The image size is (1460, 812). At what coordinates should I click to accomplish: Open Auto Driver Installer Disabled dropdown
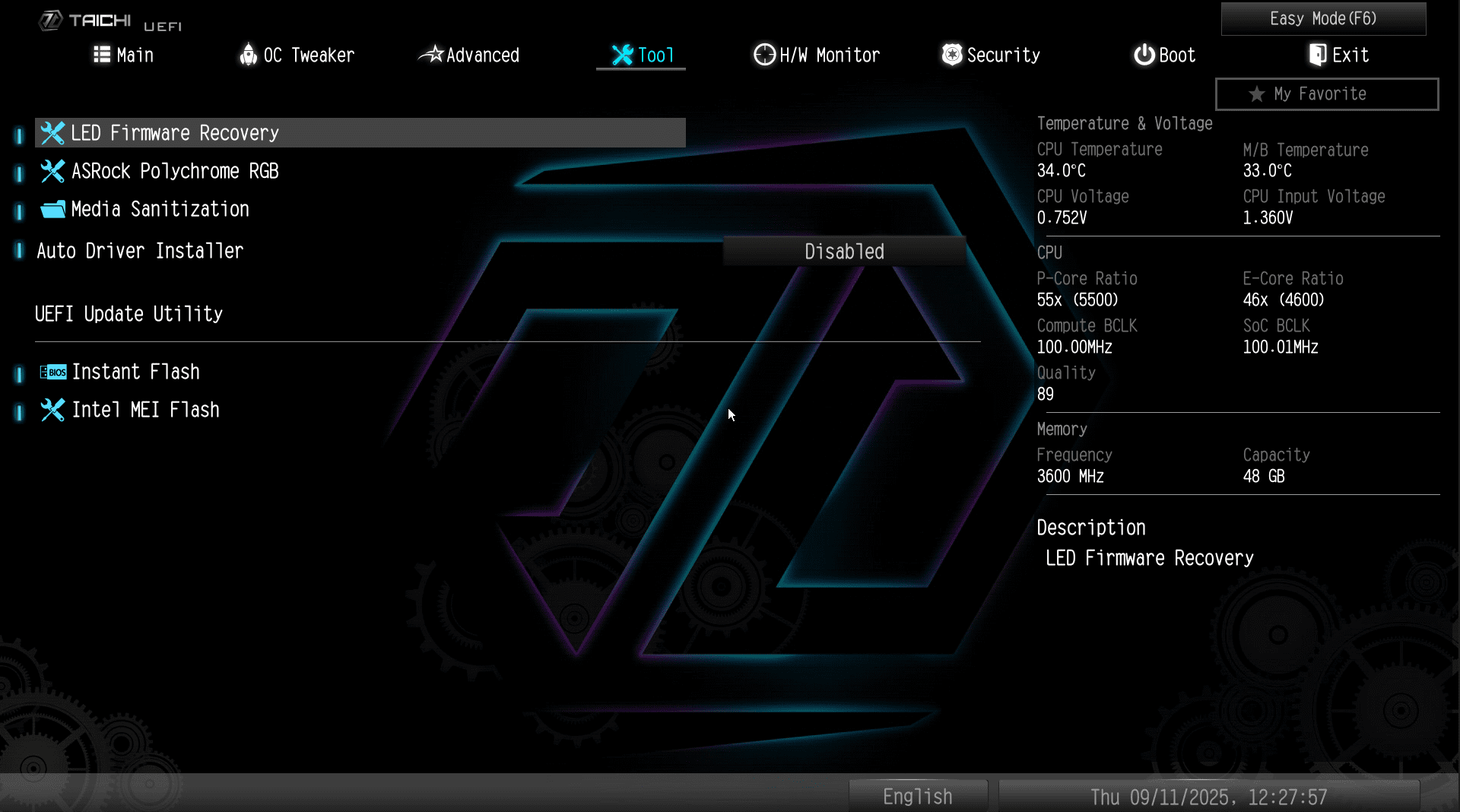click(x=844, y=251)
